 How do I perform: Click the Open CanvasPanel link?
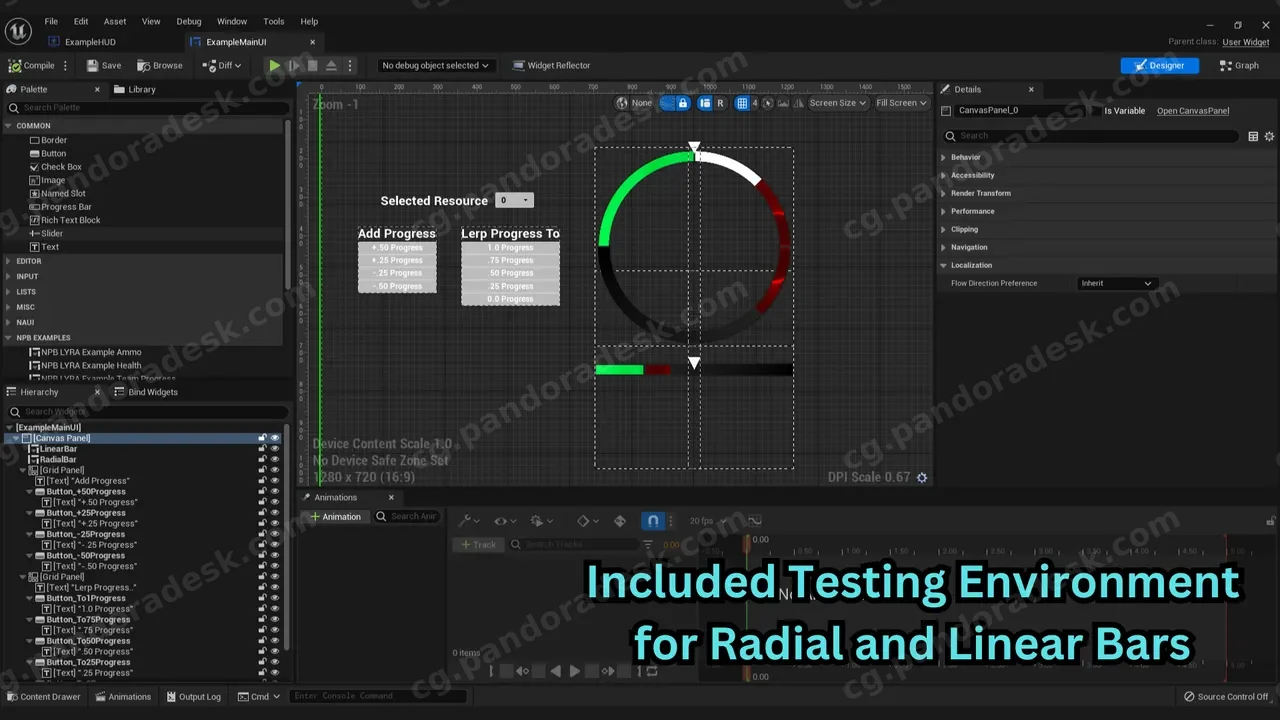[1193, 110]
